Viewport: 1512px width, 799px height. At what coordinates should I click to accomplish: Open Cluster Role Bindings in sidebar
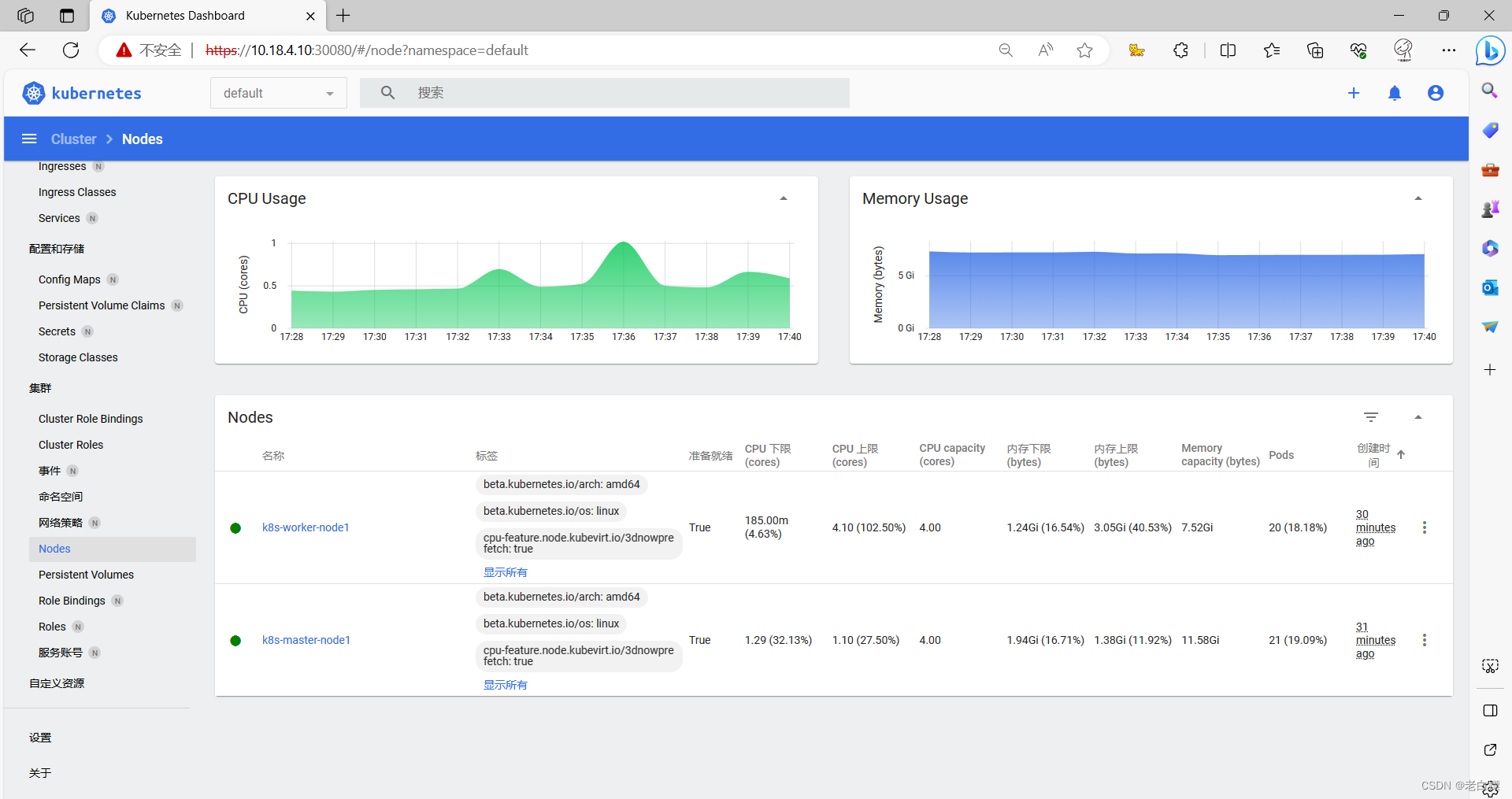tap(91, 419)
